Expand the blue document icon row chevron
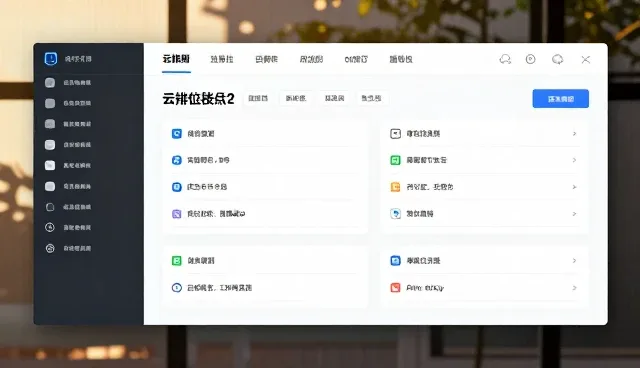Viewport: 640px width, 368px height. pyautogui.click(x=574, y=261)
